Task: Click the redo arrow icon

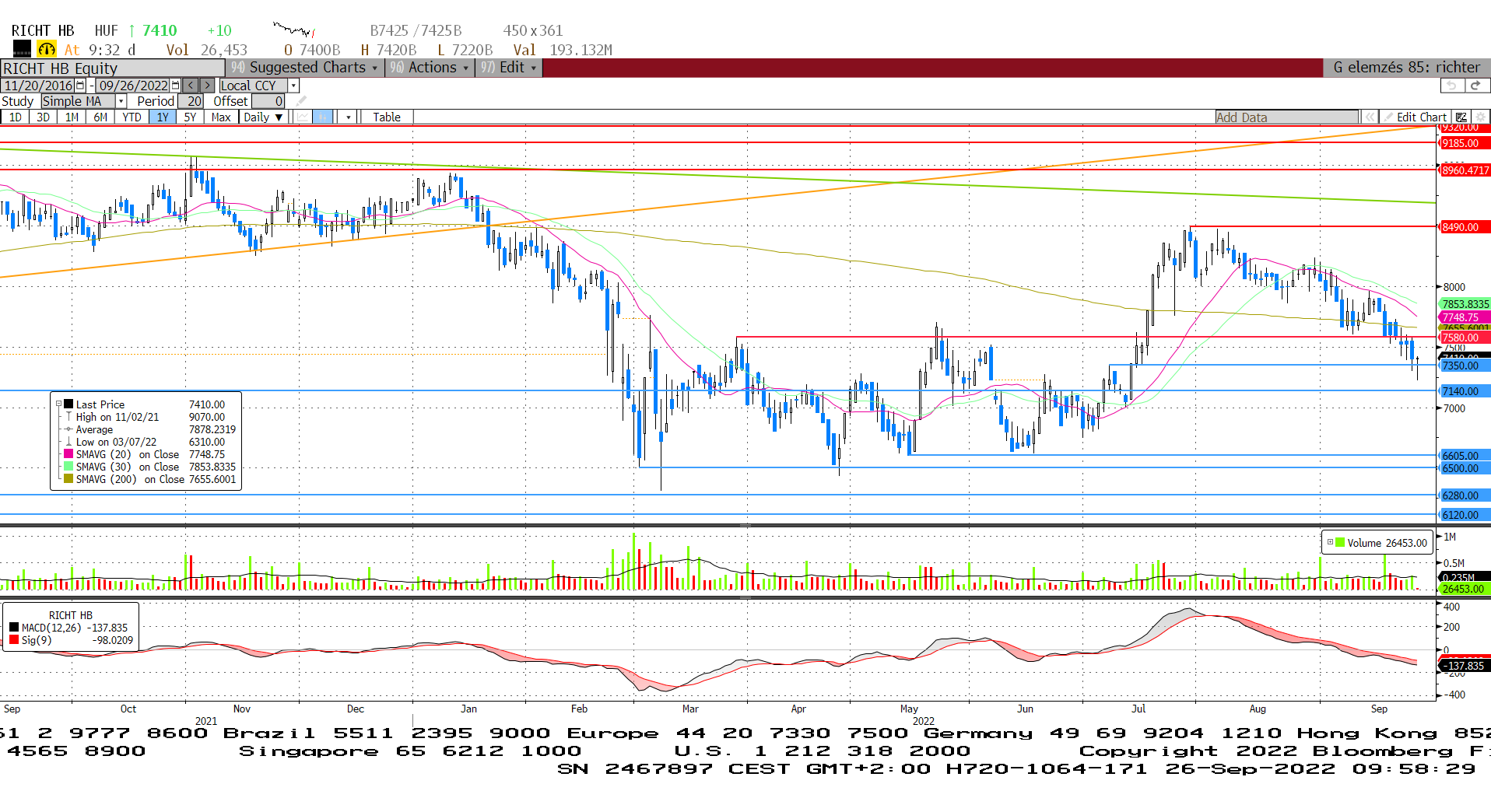Action: tap(1476, 86)
